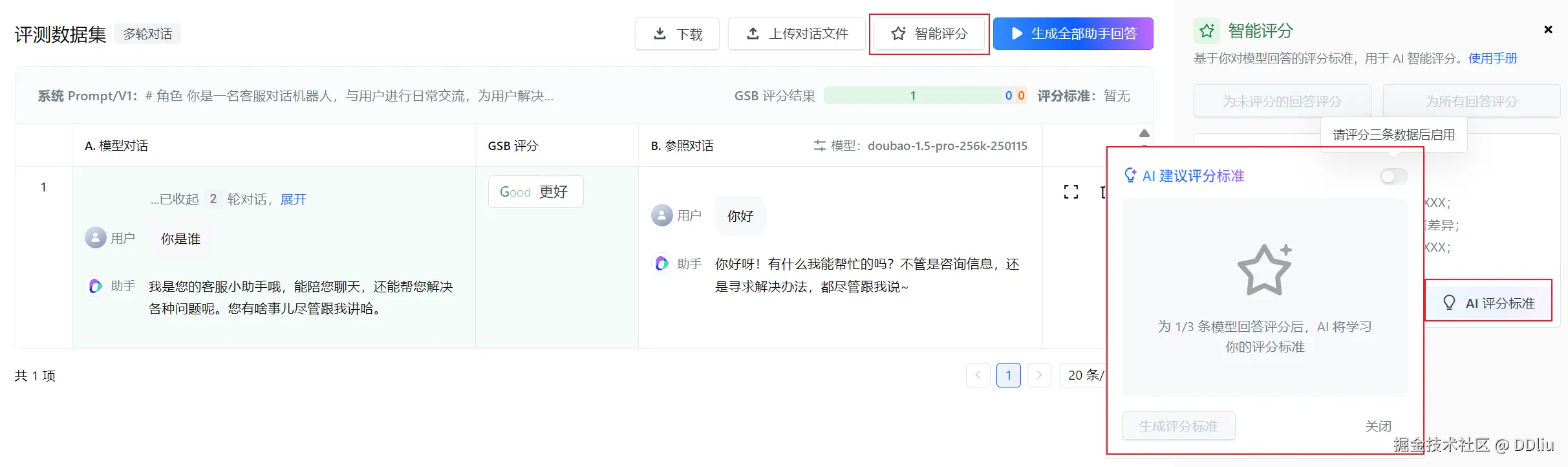The image size is (1568, 467).
Task: Click the blue 0 in GSB results
Action: coord(1009,96)
